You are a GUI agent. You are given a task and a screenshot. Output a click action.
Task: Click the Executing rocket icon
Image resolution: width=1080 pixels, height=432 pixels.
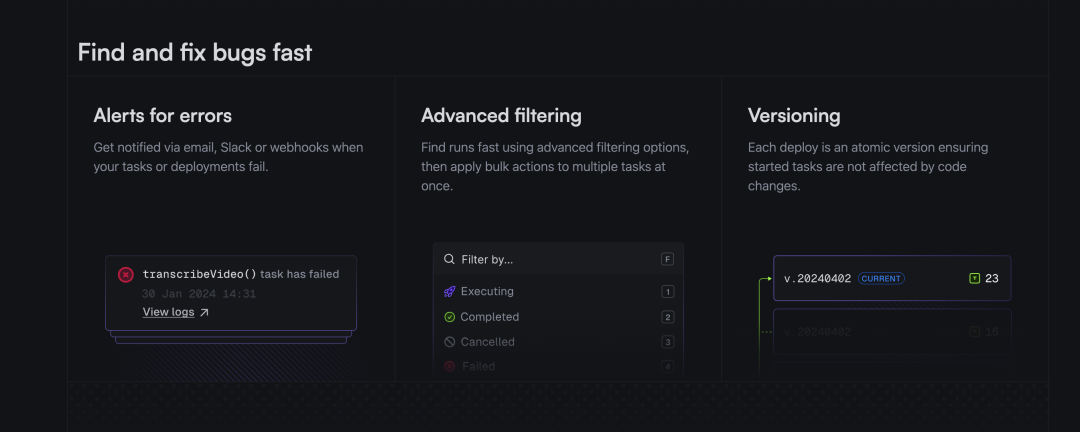point(450,291)
